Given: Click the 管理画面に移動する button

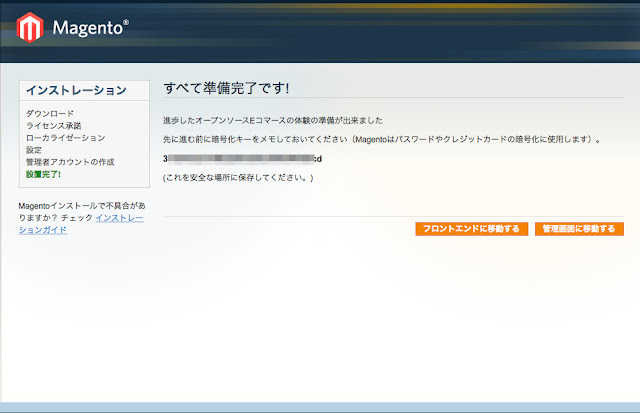Looking at the screenshot, I should pos(579,229).
